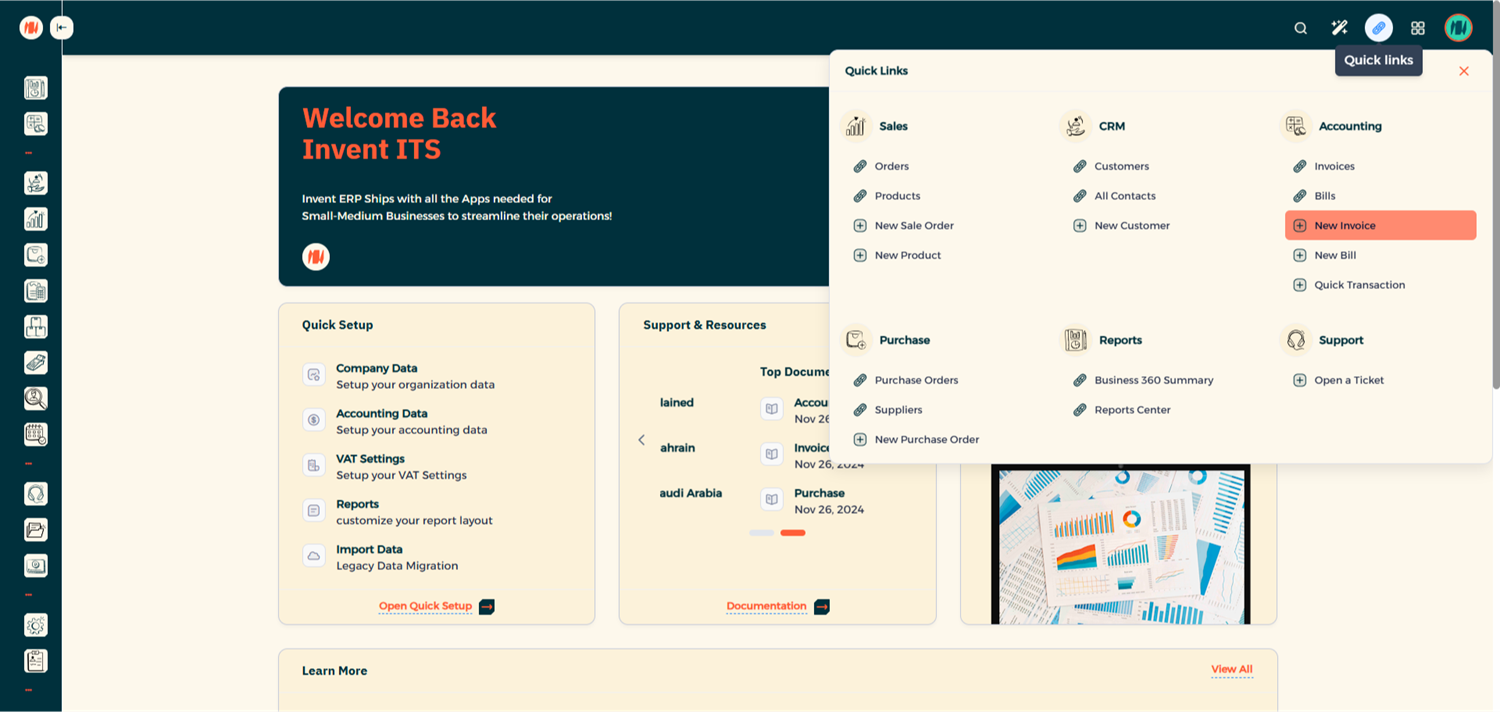This screenshot has height=712, width=1500.
Task: Click the search magnifier icon in top bar
Action: tap(1300, 28)
